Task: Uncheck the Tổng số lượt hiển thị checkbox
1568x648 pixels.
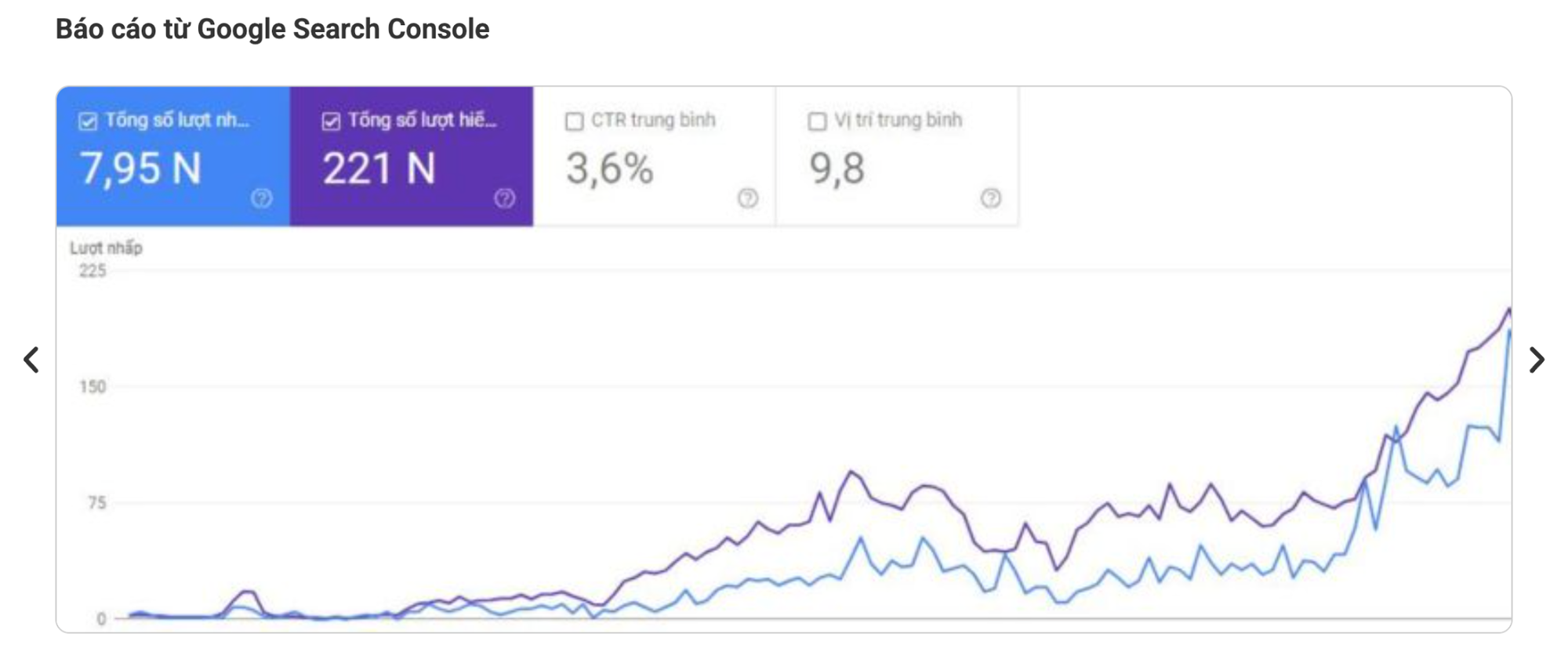Action: 331,121
